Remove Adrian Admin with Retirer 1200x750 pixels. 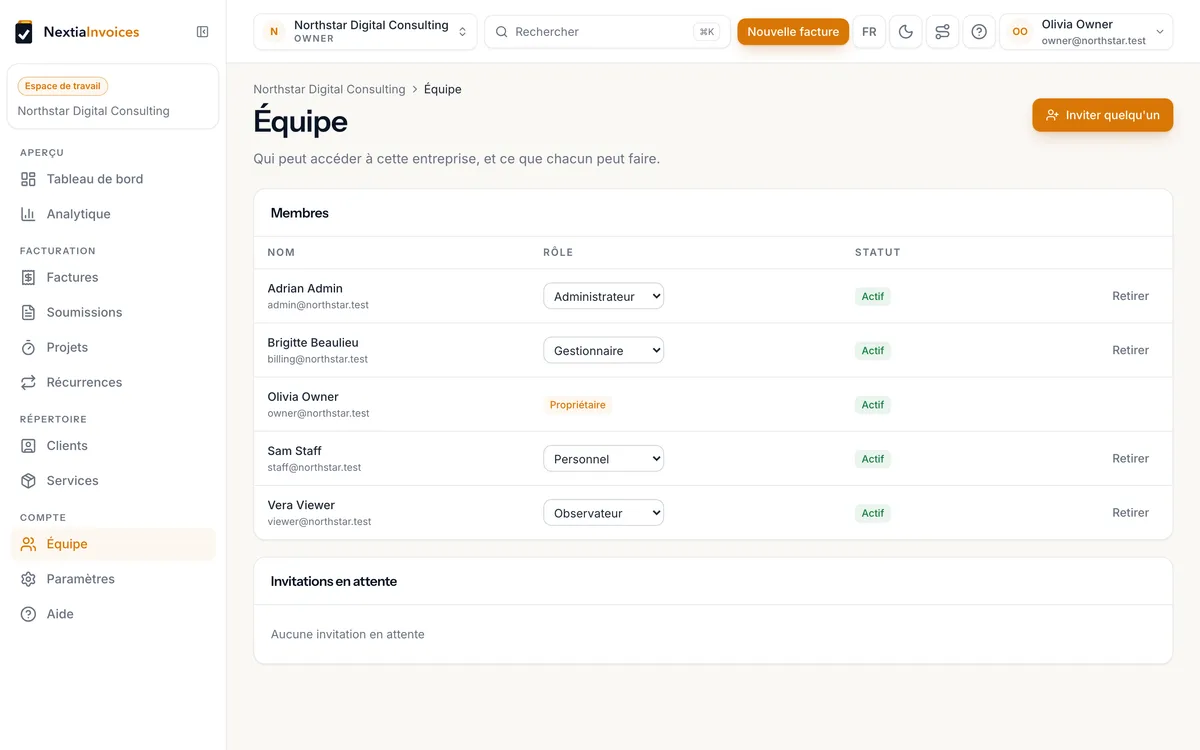(x=1130, y=296)
